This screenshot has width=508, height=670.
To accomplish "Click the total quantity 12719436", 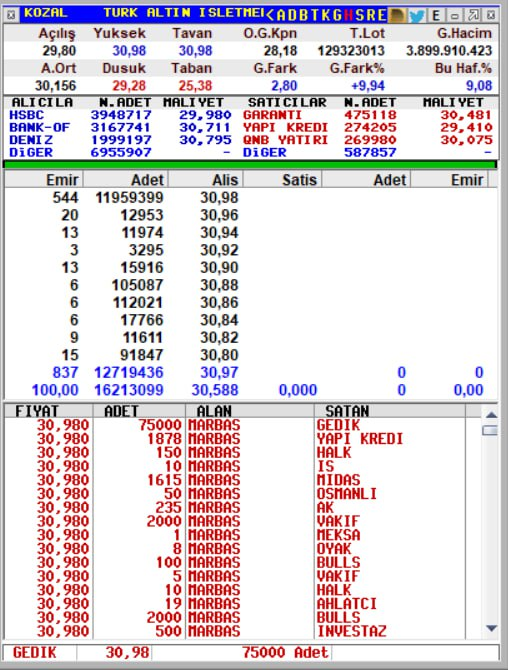I will pyautogui.click(x=129, y=373).
